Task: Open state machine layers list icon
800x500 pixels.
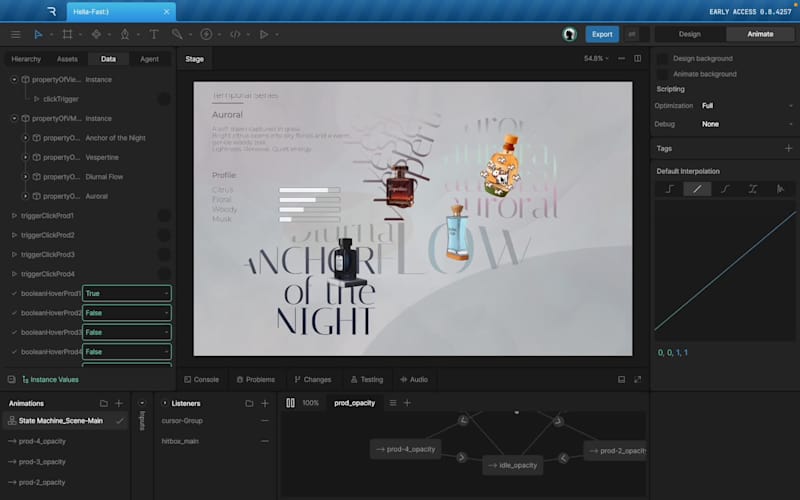Action: [393, 403]
